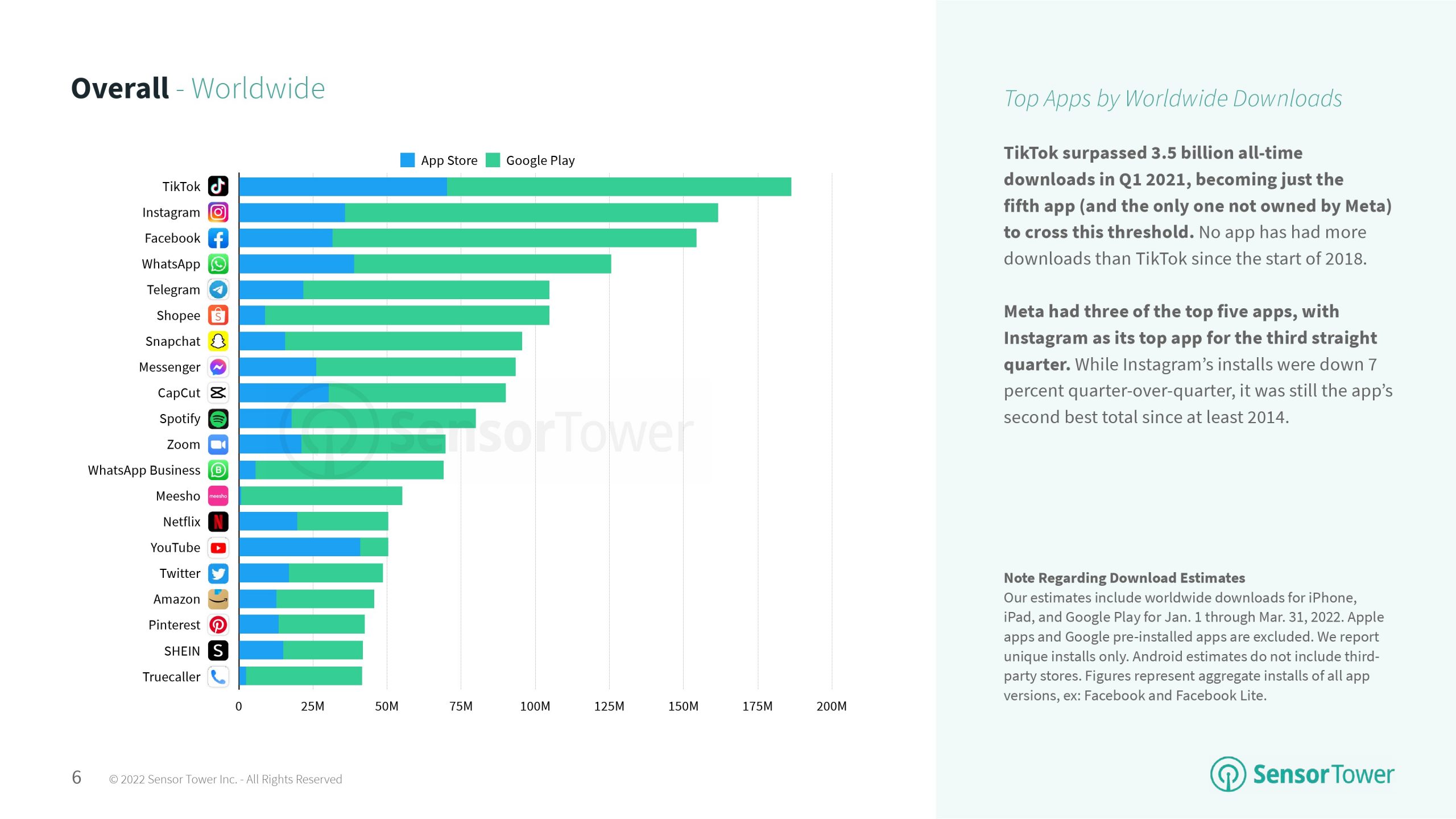Image resolution: width=1456 pixels, height=819 pixels.
Task: Click the YouTube blue App Store bar
Action: (299, 547)
